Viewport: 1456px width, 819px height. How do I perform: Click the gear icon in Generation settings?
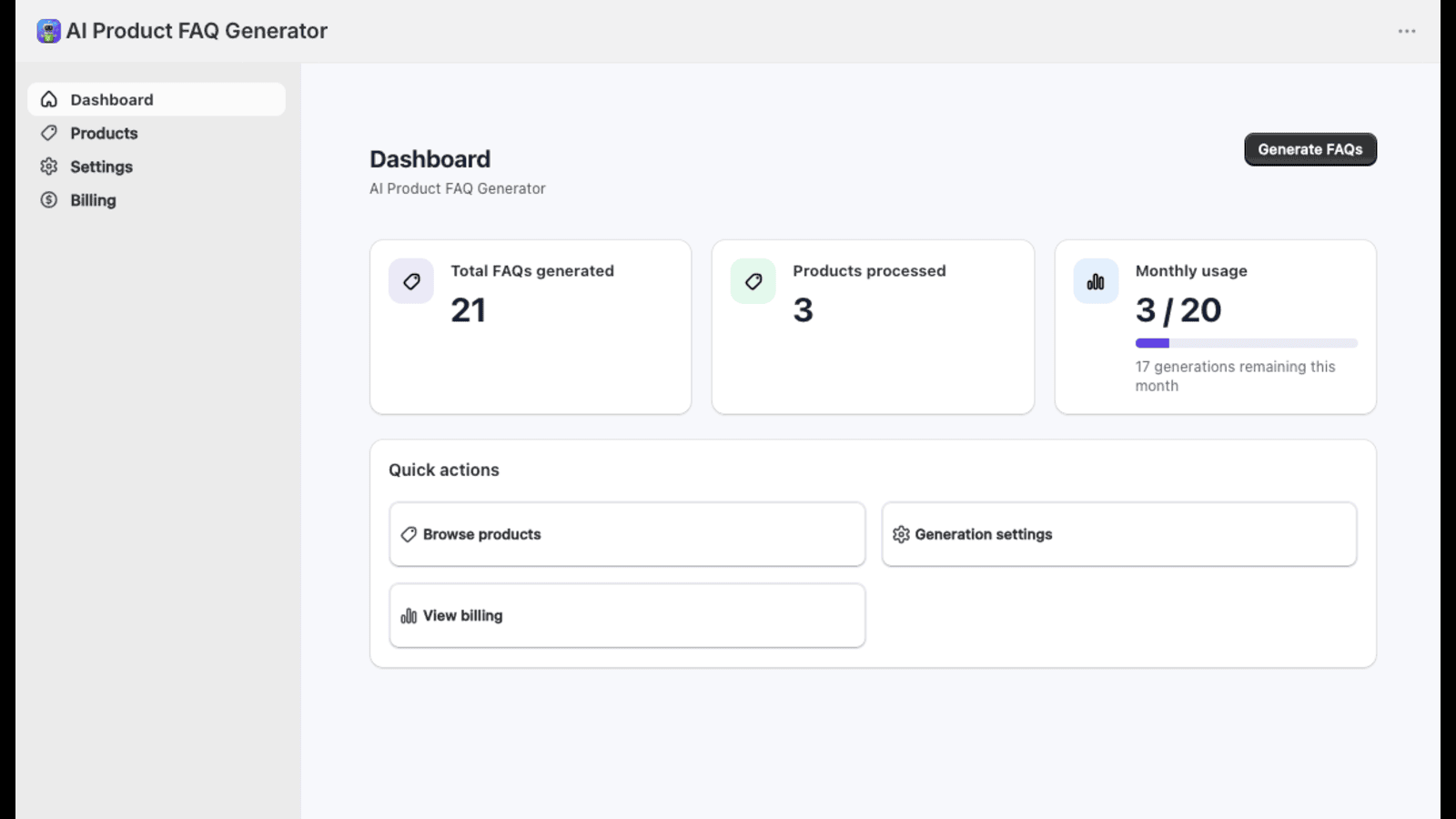(x=901, y=534)
